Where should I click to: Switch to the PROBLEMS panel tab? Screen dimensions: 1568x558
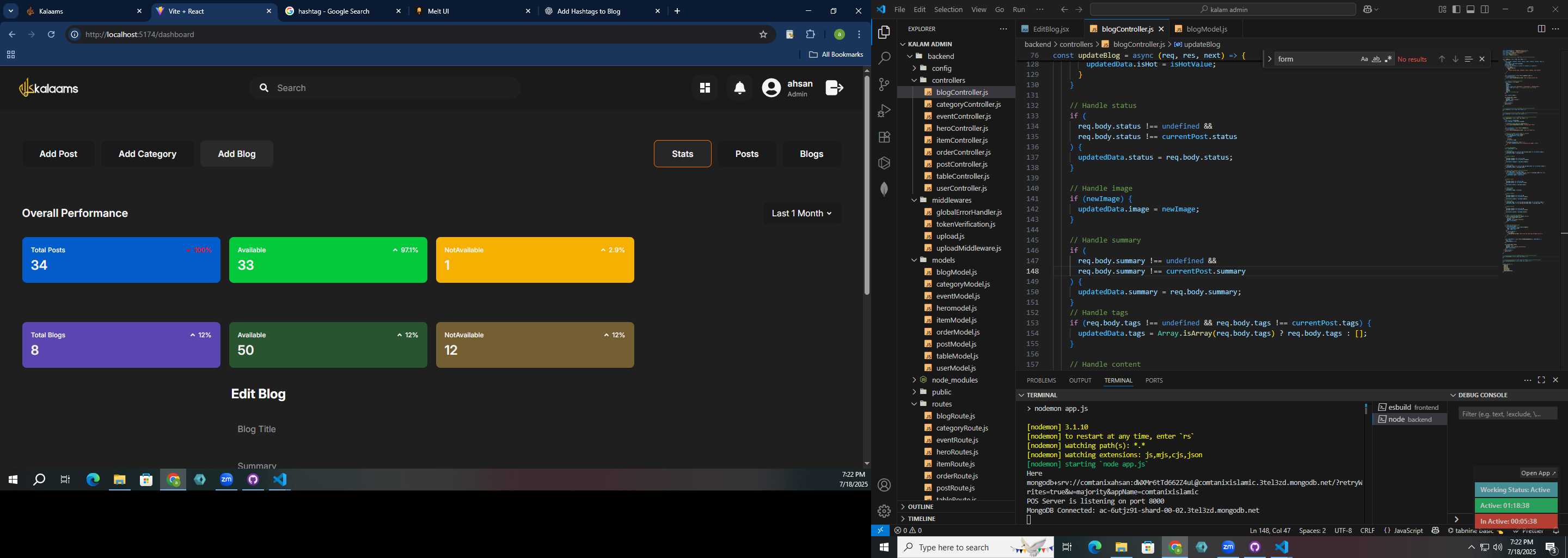click(x=1041, y=381)
